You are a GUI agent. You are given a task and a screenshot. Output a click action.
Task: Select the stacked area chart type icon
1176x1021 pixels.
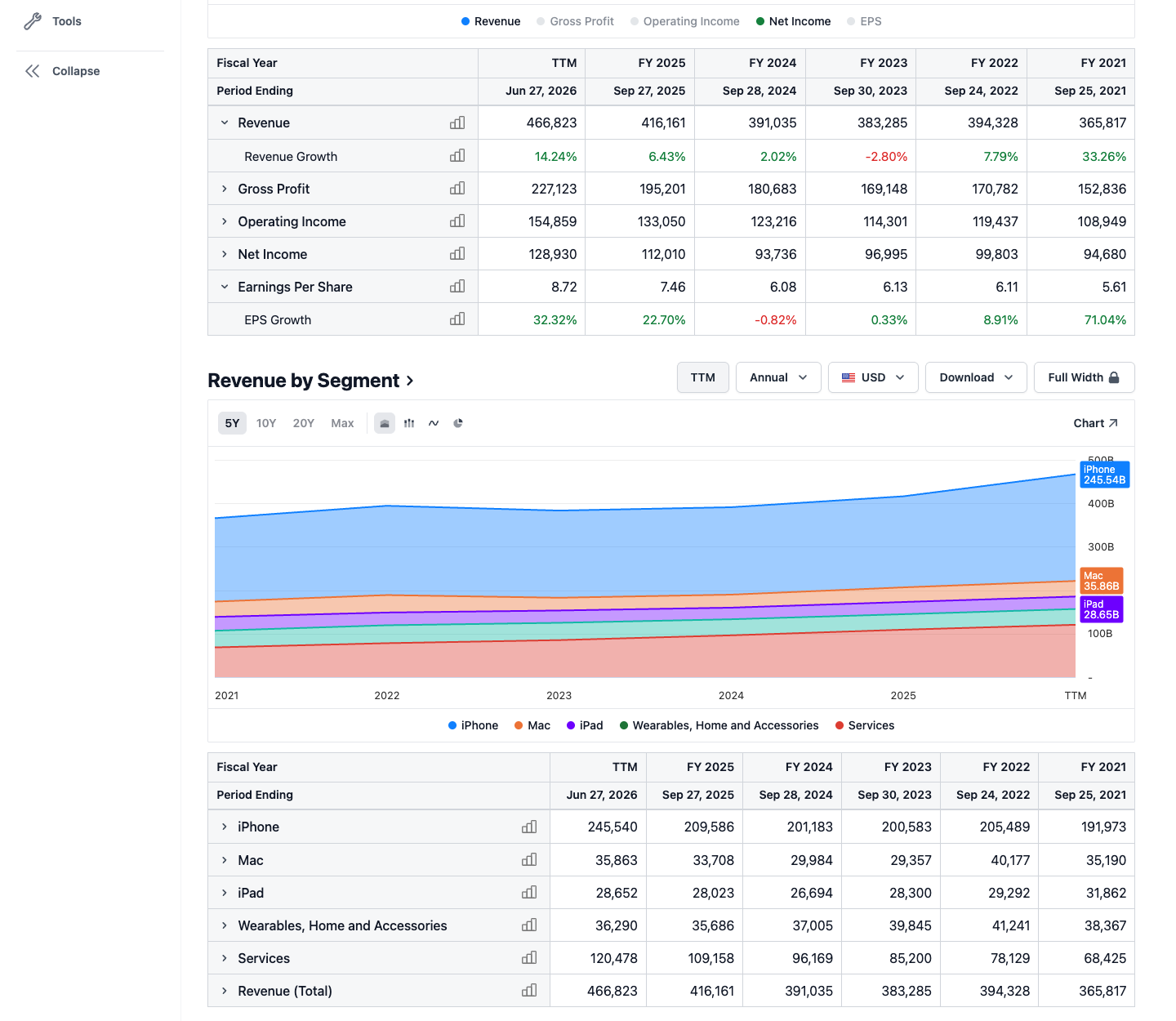point(385,423)
